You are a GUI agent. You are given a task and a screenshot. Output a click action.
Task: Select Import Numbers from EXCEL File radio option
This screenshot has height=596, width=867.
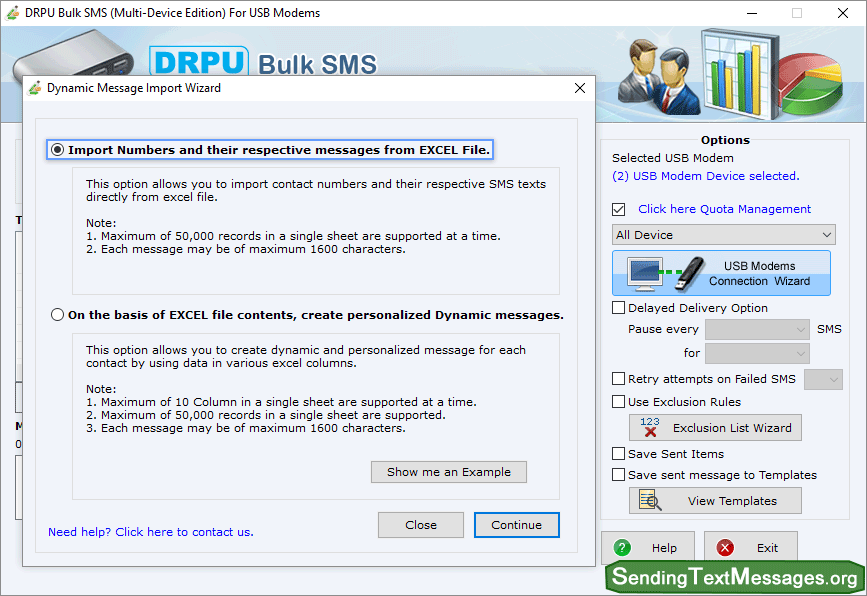(x=58, y=150)
